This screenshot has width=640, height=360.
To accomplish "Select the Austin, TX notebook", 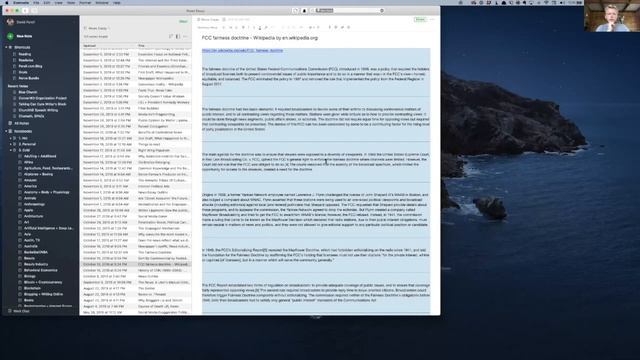I will pos(32,240).
